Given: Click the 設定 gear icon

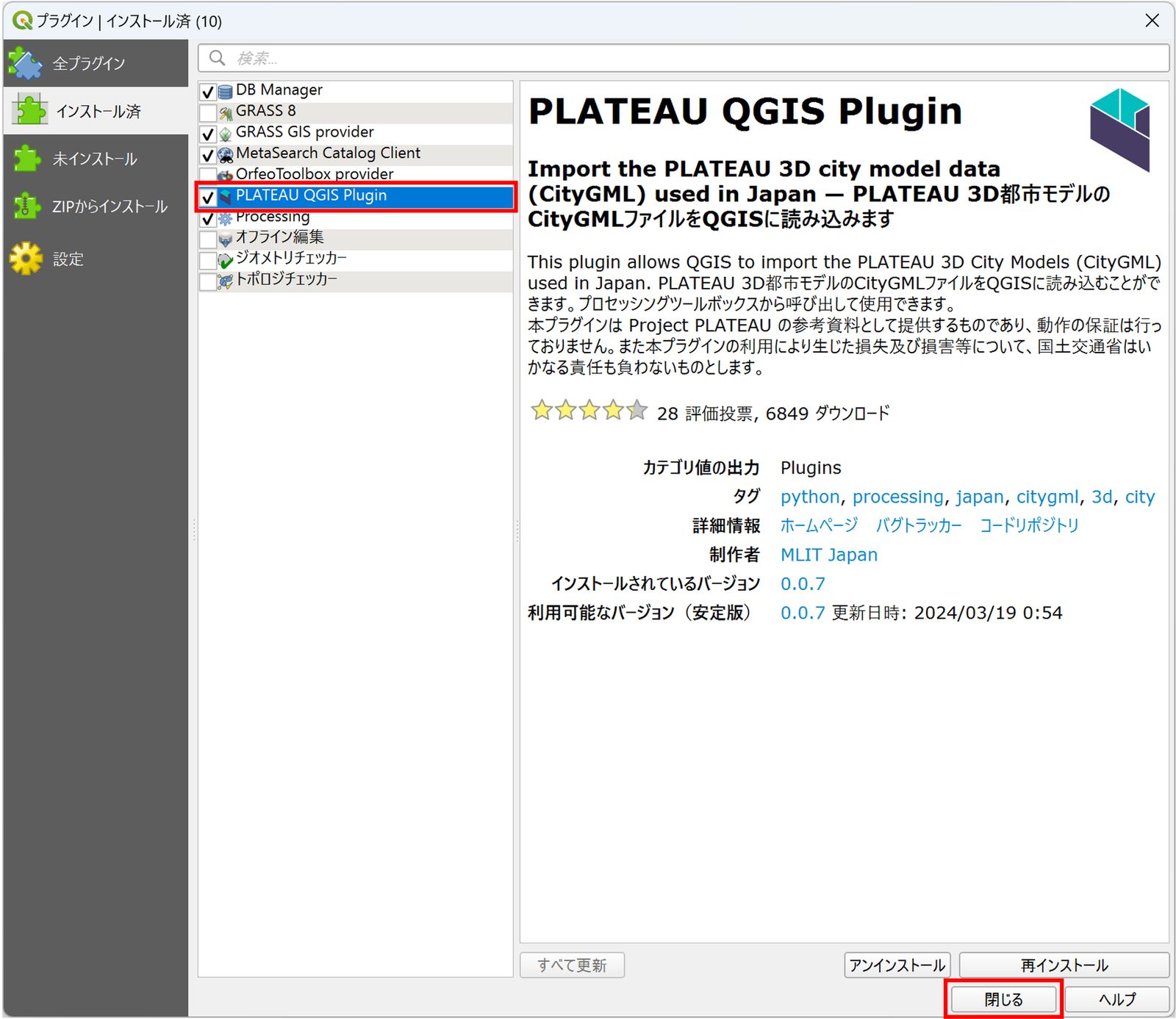Looking at the screenshot, I should [x=26, y=259].
